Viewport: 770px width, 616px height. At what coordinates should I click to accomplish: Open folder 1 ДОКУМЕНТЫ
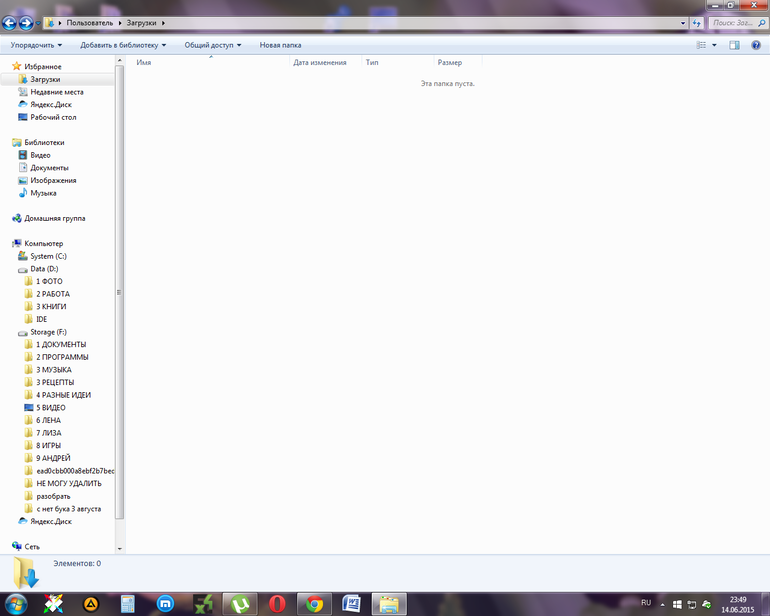61,344
